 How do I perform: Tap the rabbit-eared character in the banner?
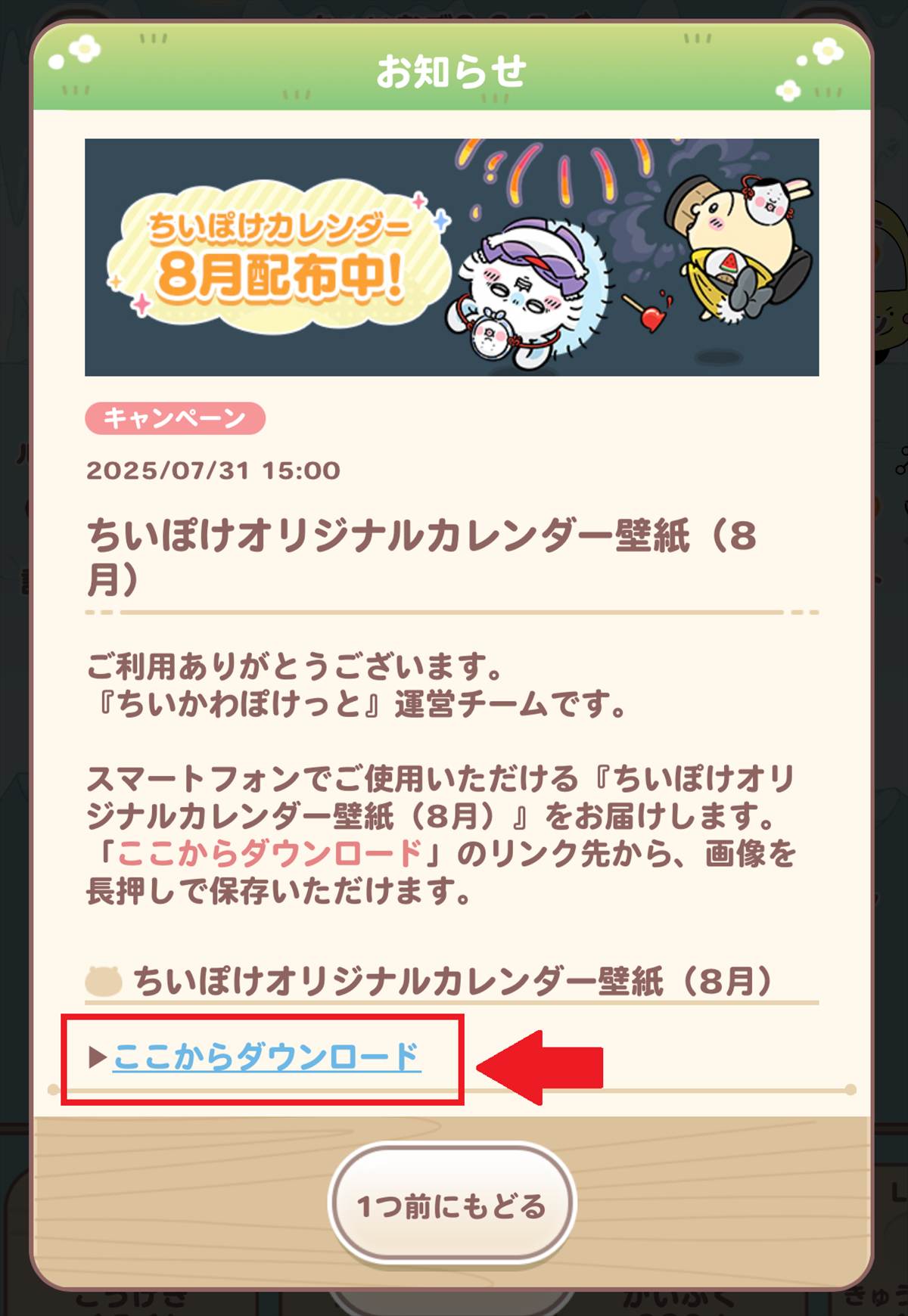point(774,197)
